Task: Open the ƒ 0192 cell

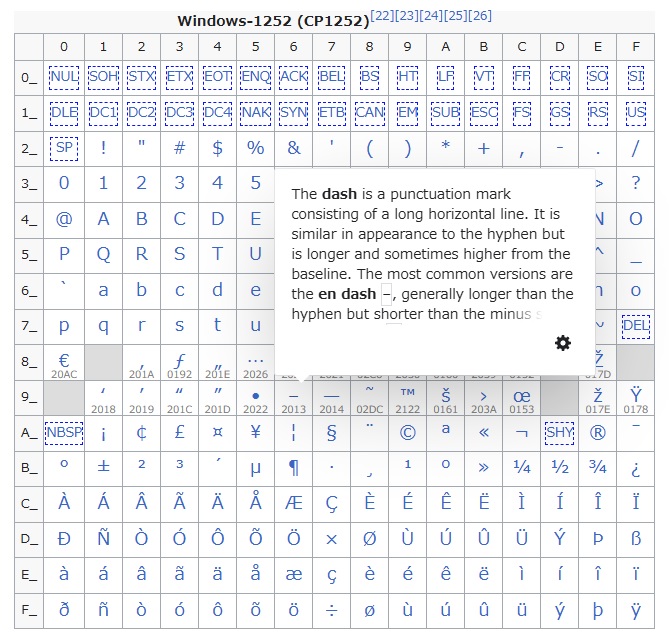Action: 179,363
